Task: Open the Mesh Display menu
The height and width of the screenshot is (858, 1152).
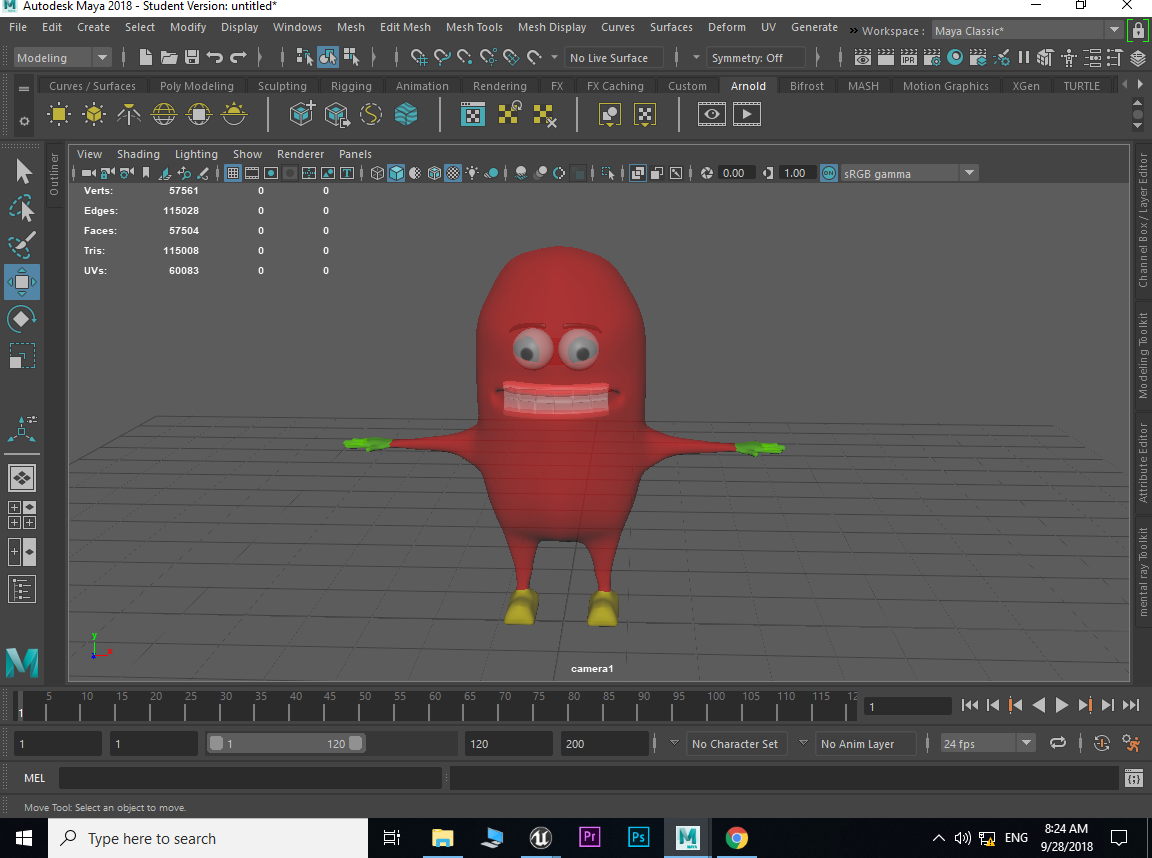Action: coord(552,27)
